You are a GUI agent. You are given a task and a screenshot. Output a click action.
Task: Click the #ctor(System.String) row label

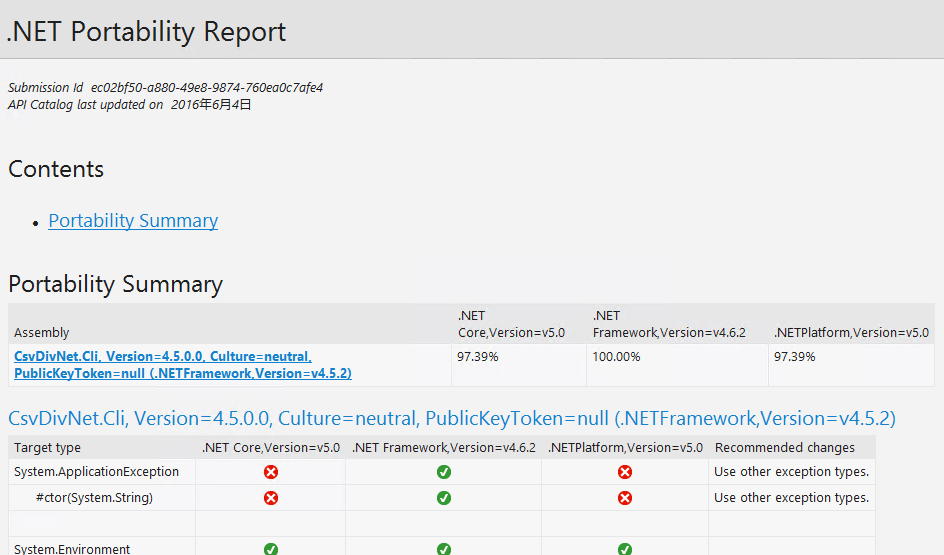[95, 498]
